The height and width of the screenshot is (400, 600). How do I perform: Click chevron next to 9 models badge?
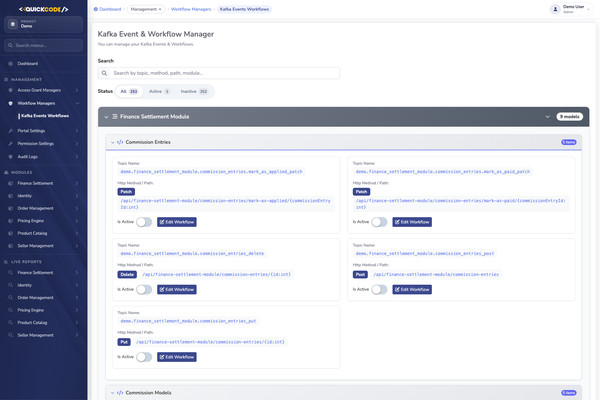[547, 117]
